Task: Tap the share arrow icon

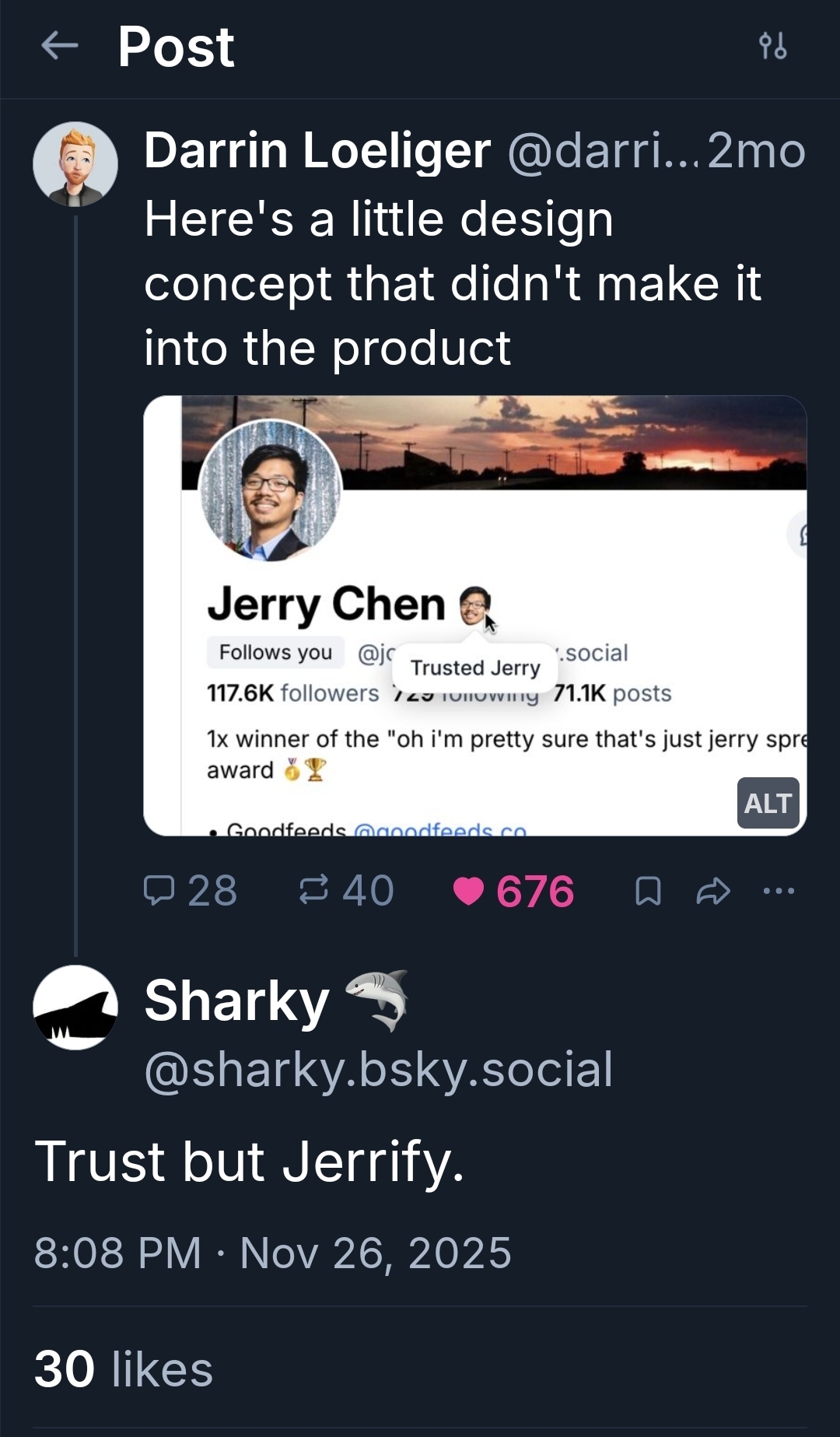Action: pyautogui.click(x=712, y=891)
